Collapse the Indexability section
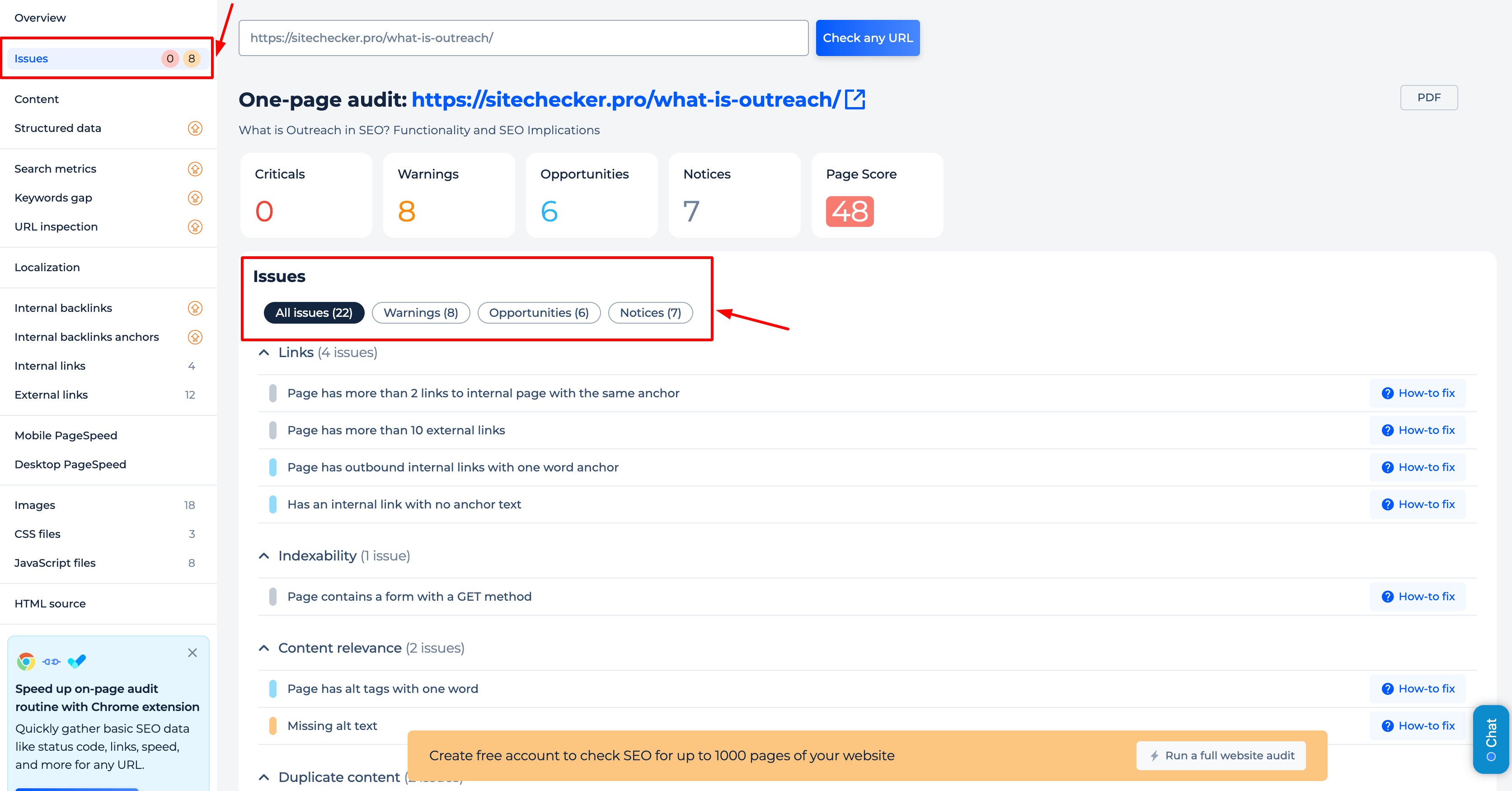Viewport: 1512px width, 791px height. point(264,556)
